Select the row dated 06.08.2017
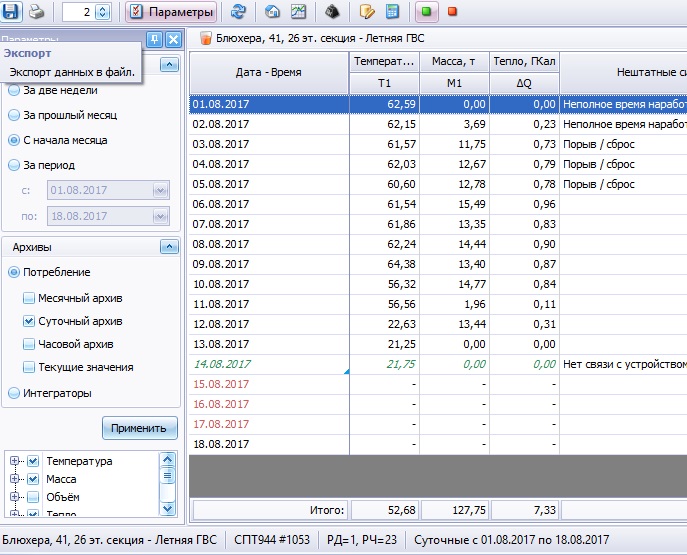Screen dimensions: 687x555 click(438, 204)
